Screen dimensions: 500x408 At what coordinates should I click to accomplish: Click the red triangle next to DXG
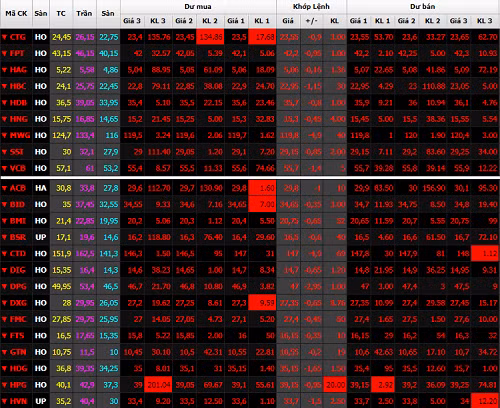pyautogui.click(x=4, y=303)
